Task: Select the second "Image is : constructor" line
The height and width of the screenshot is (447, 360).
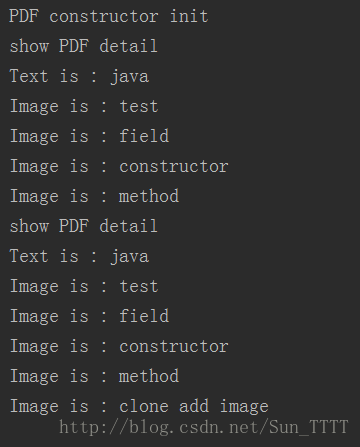Action: pos(119,346)
